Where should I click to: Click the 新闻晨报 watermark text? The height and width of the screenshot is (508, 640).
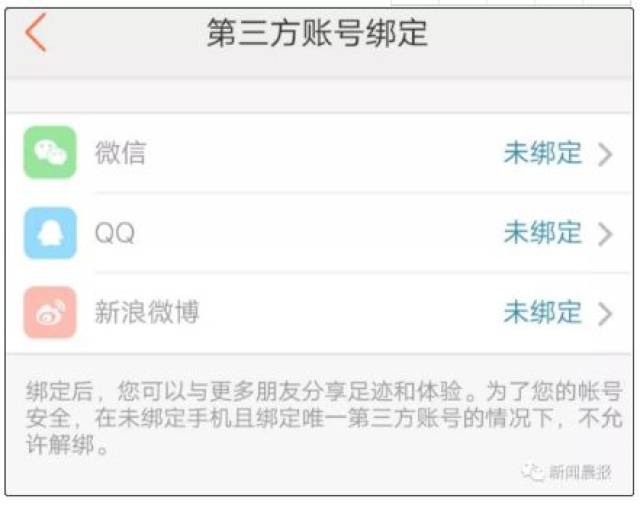click(580, 472)
